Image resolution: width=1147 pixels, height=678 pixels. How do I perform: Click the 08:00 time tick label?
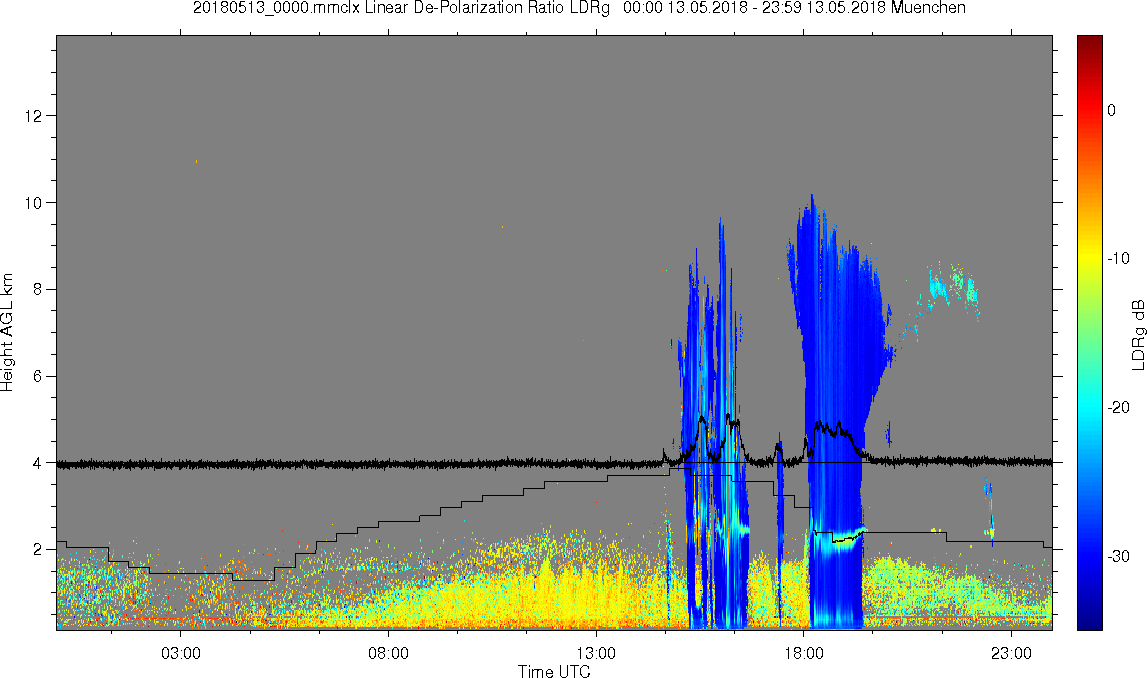coord(388,652)
